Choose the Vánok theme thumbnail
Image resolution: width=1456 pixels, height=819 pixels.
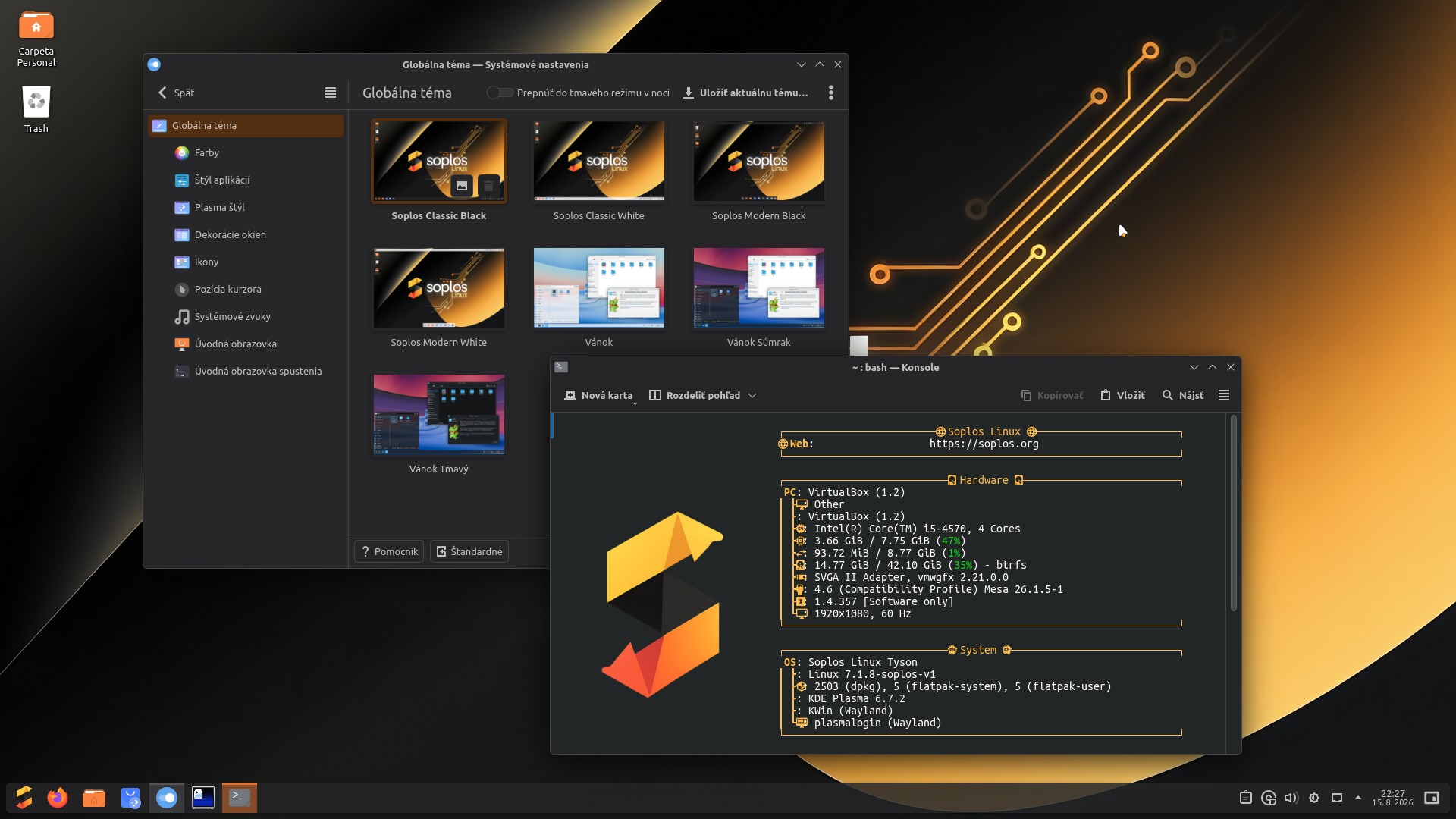coord(599,287)
